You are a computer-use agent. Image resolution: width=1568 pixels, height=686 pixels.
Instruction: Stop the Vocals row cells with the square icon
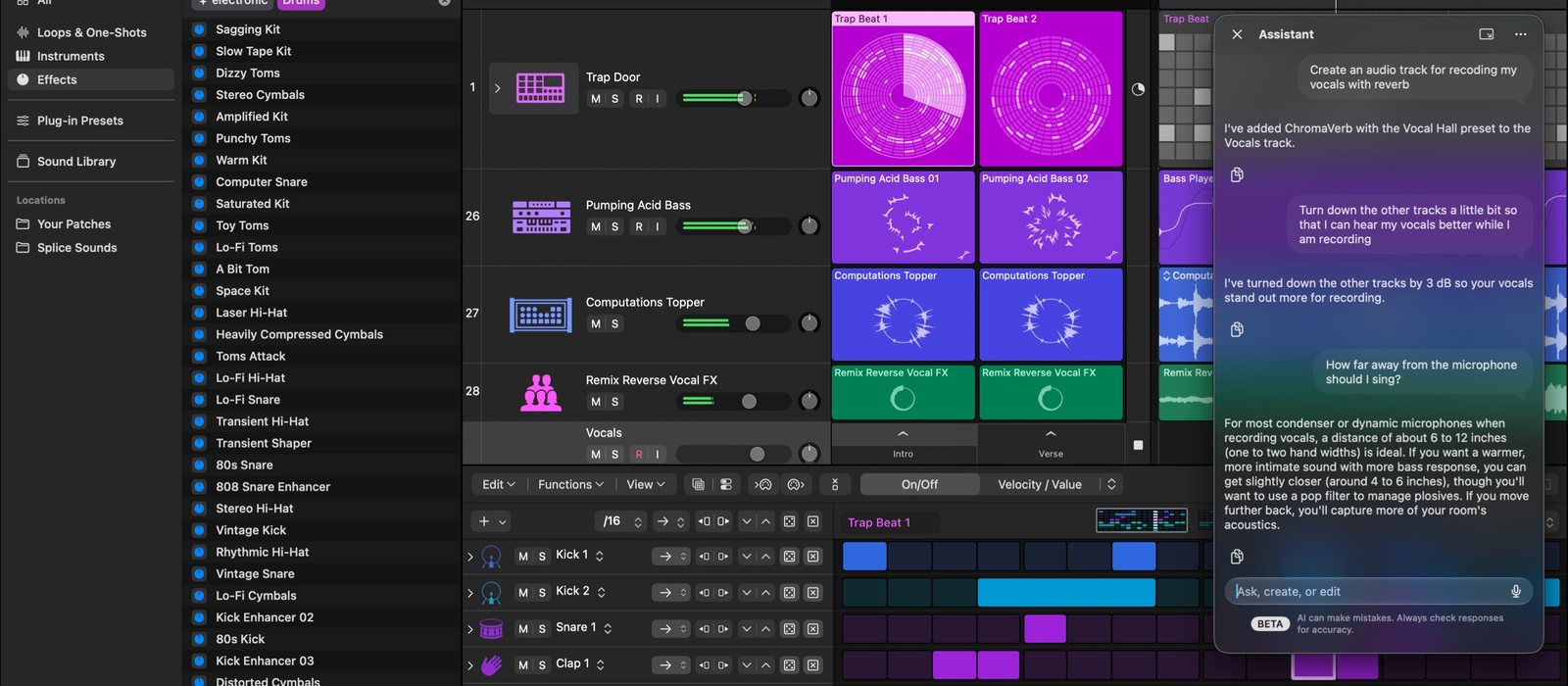click(x=1138, y=445)
